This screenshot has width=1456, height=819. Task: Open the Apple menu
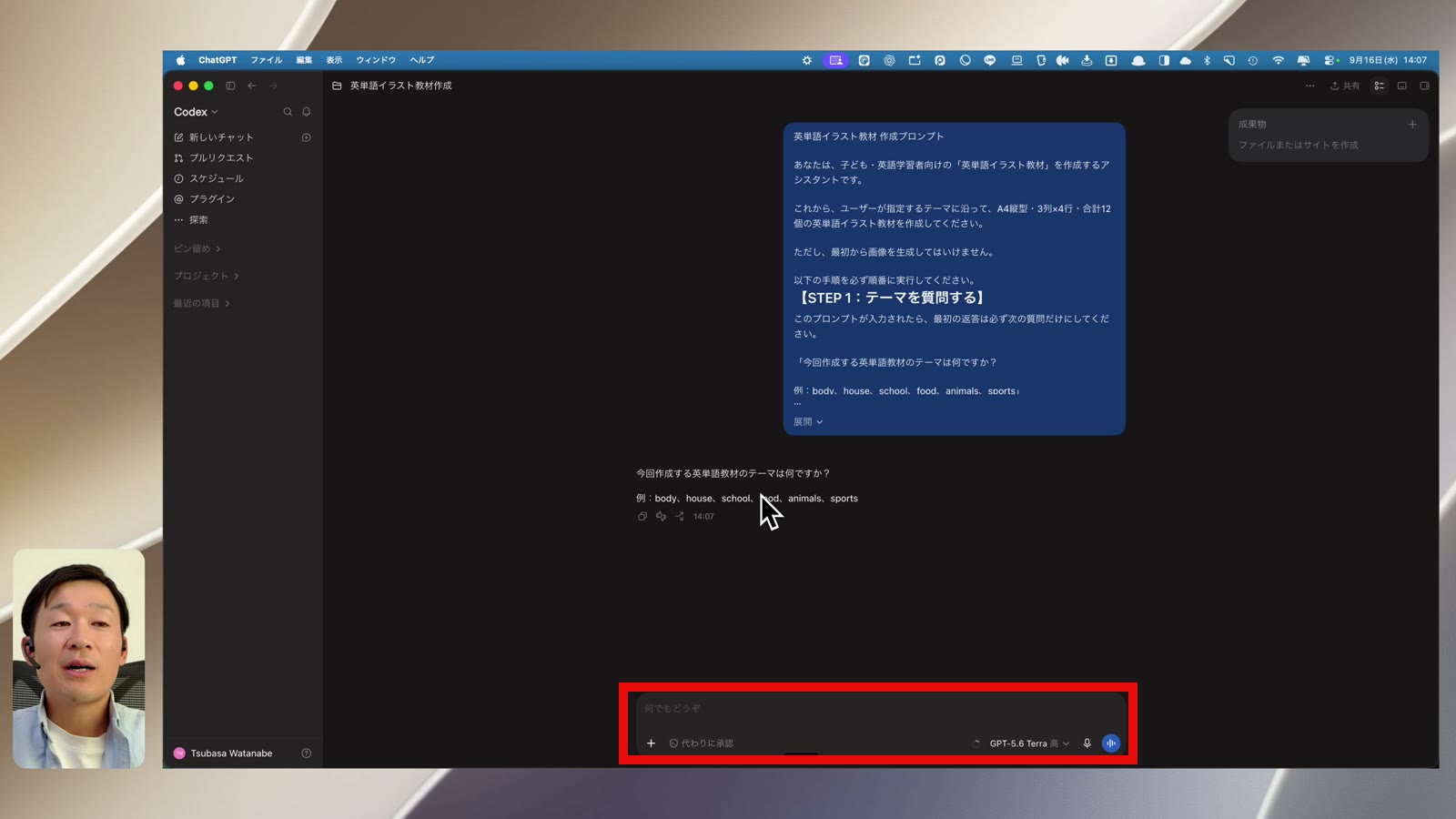click(180, 60)
